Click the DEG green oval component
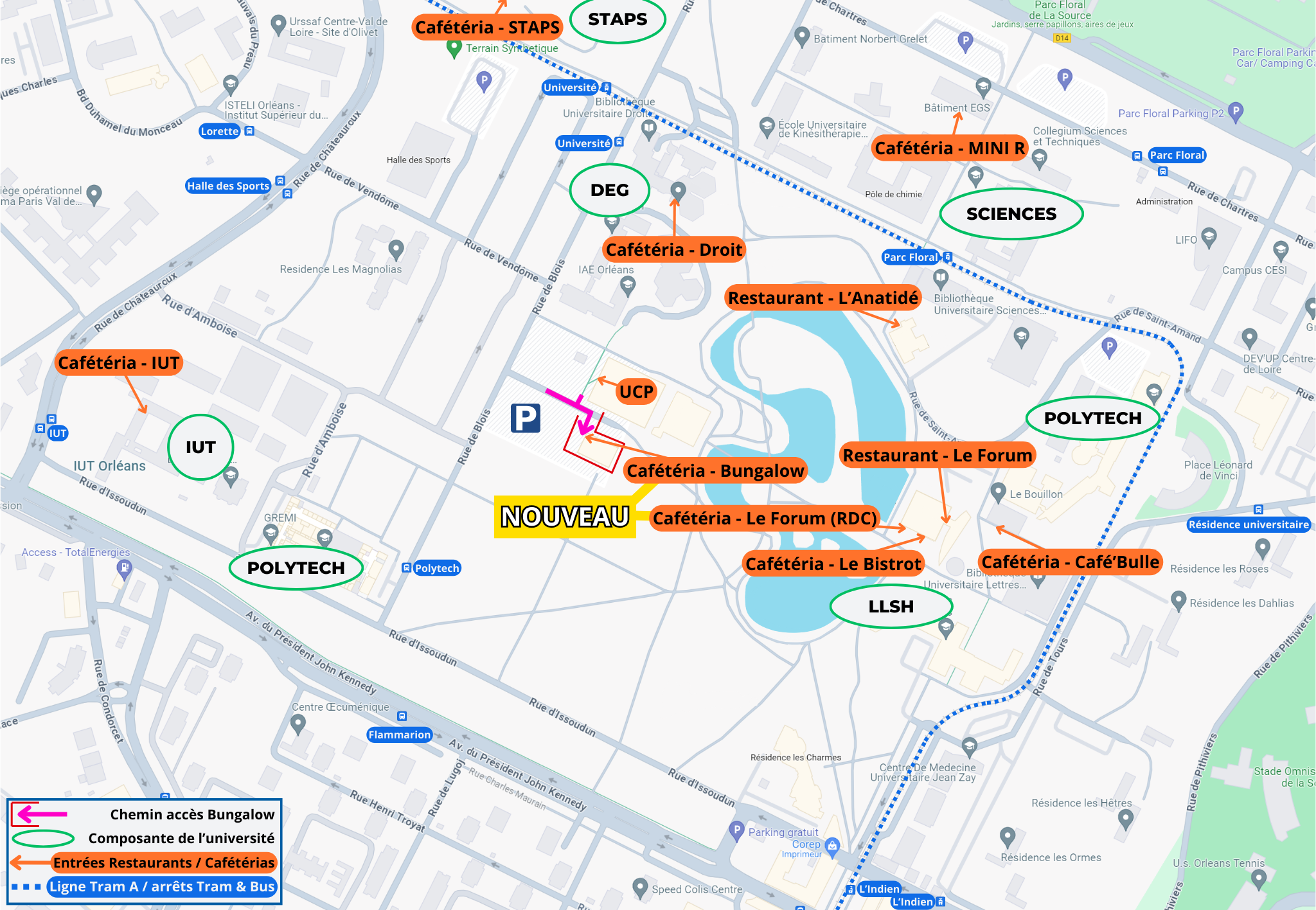This screenshot has width=1316, height=910. point(609,190)
